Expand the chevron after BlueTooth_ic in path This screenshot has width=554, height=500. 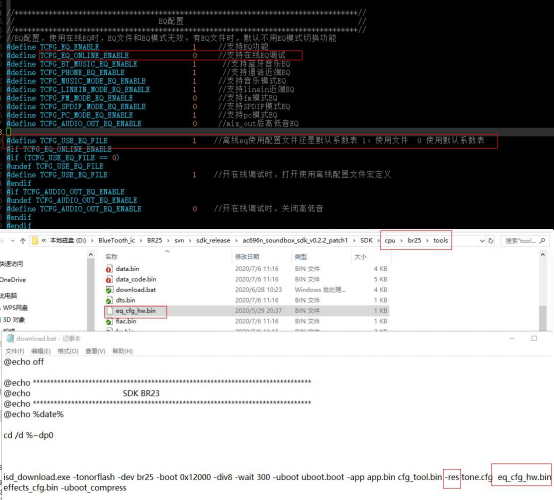tap(141, 241)
